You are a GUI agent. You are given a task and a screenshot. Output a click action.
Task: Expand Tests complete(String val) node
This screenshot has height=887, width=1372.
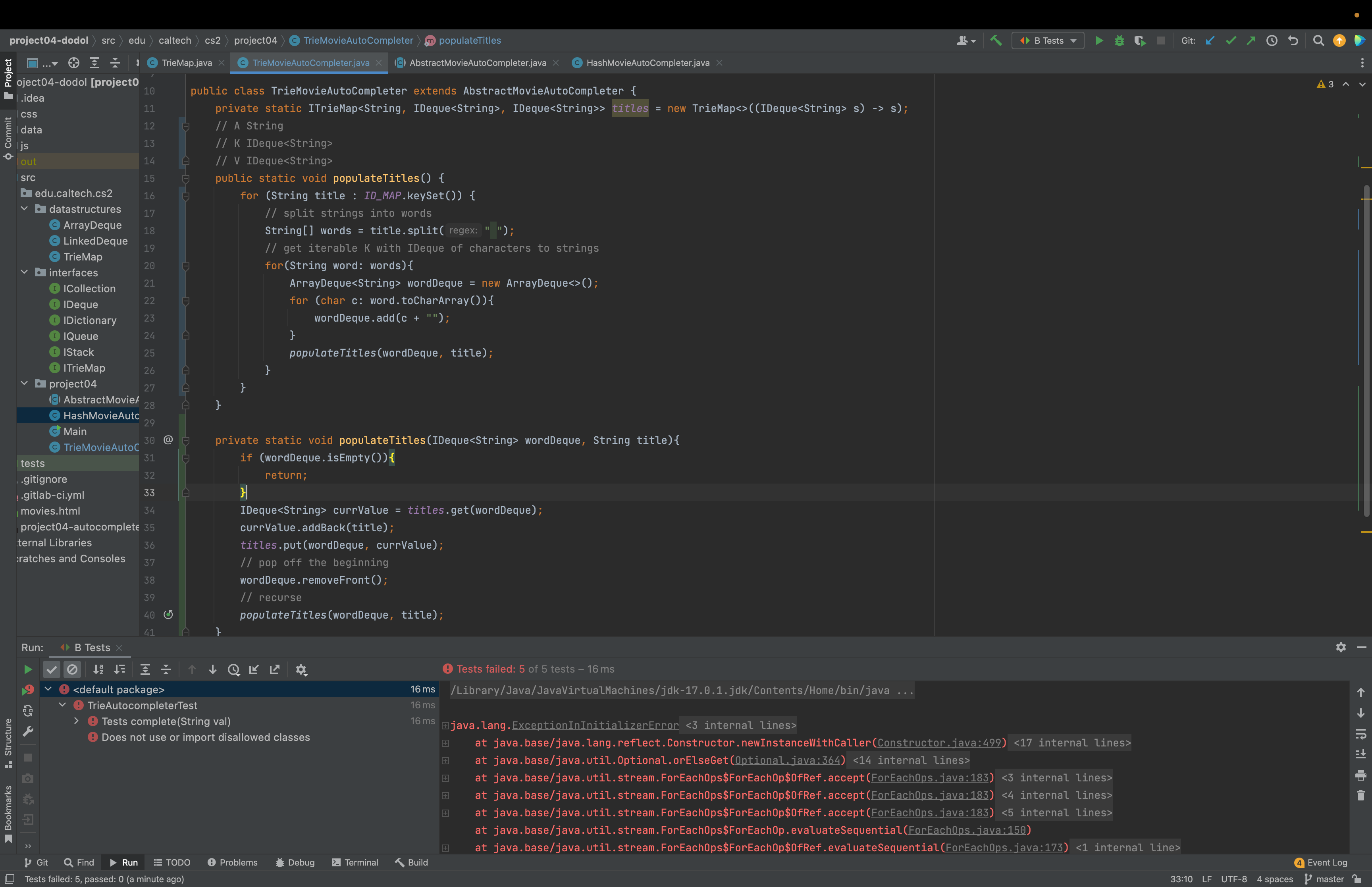[77, 721]
